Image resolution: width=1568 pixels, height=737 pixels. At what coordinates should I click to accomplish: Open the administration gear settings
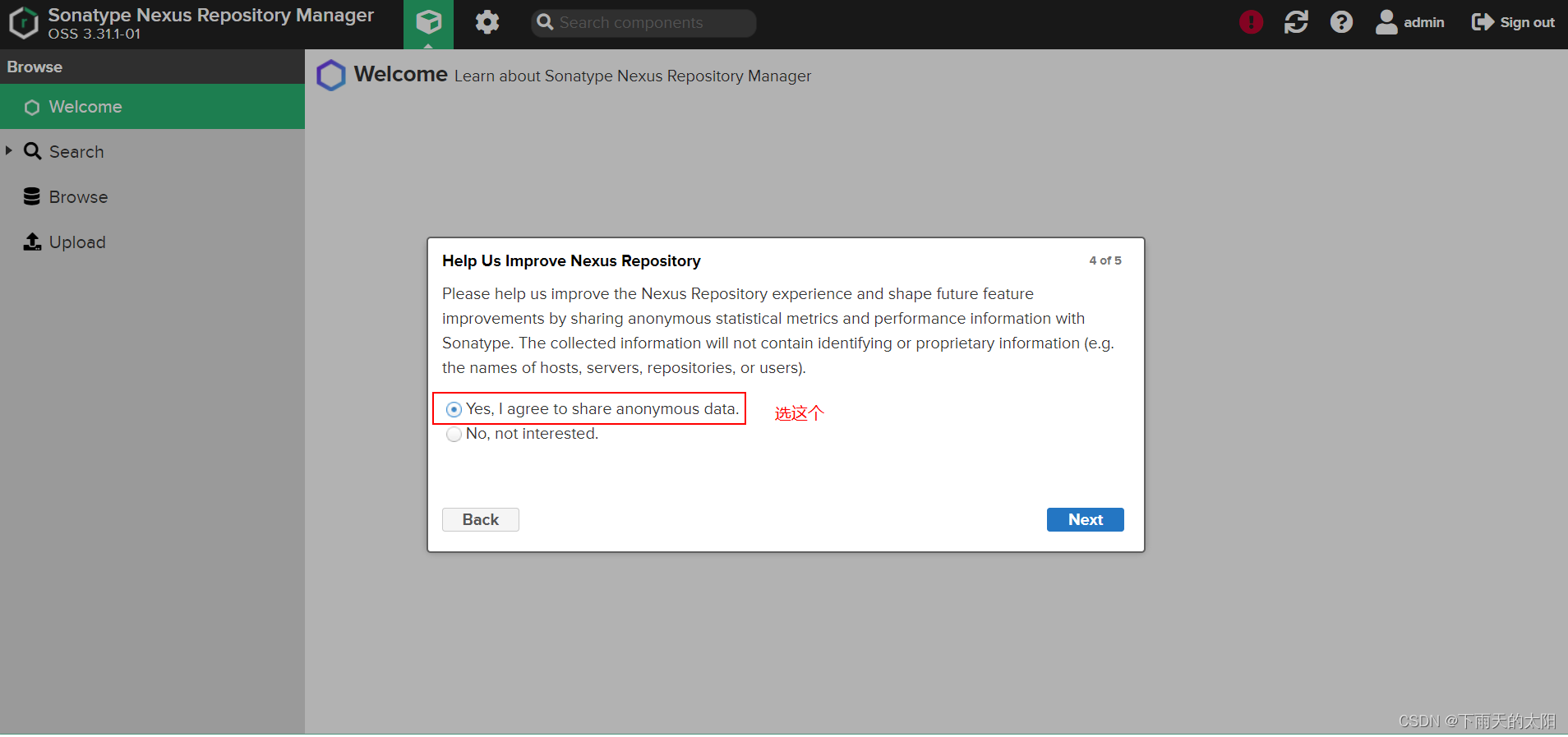click(487, 22)
